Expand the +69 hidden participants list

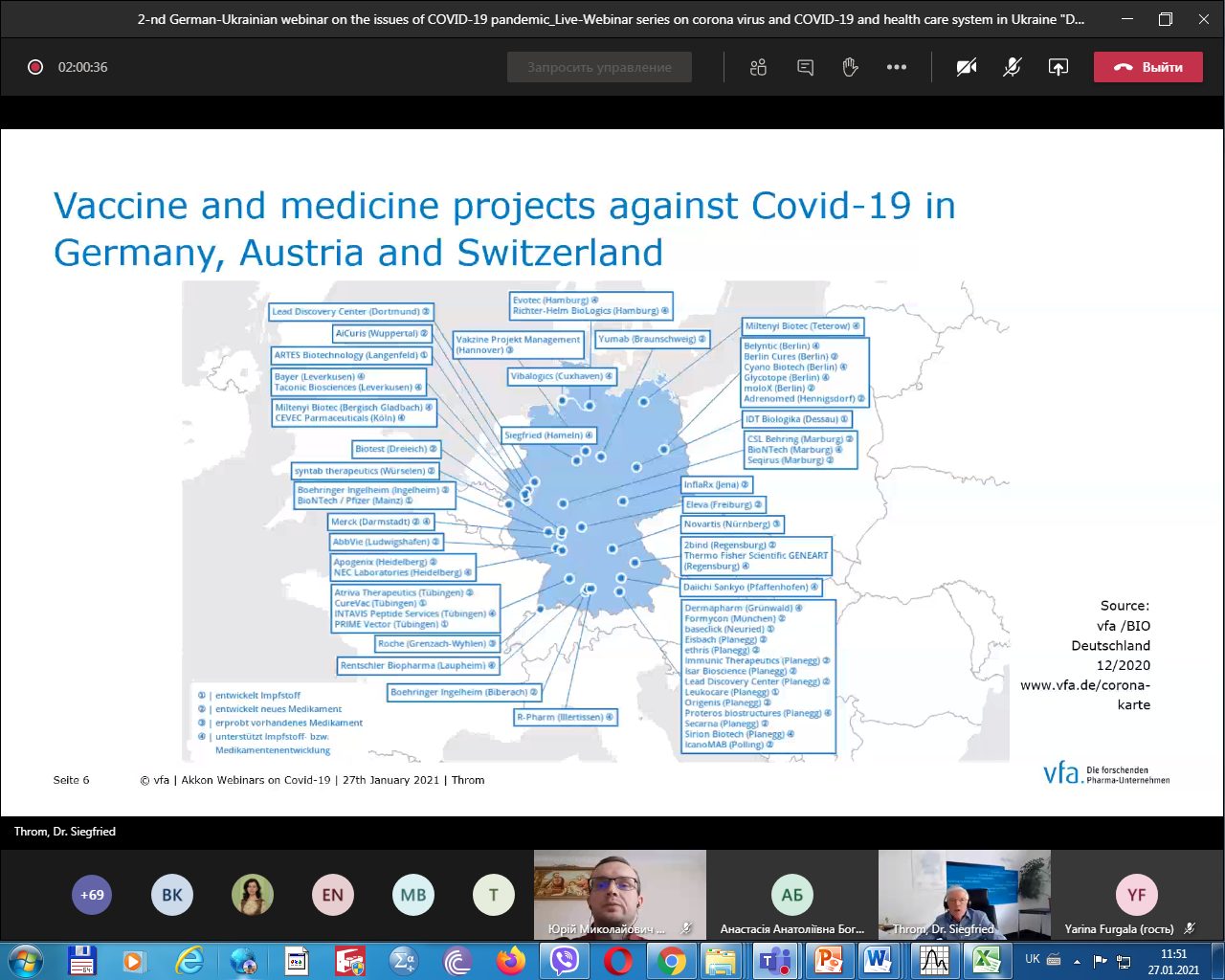click(92, 895)
